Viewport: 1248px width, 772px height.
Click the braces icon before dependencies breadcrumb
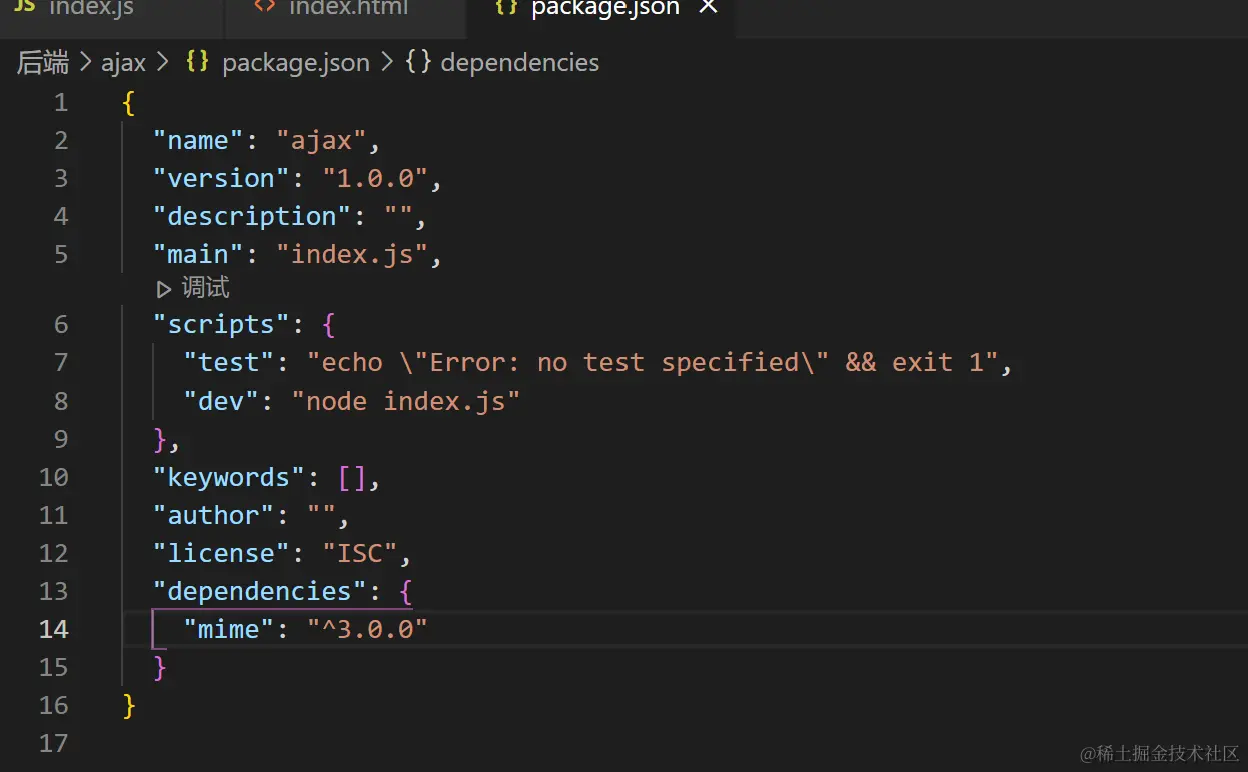pyautogui.click(x=418, y=62)
